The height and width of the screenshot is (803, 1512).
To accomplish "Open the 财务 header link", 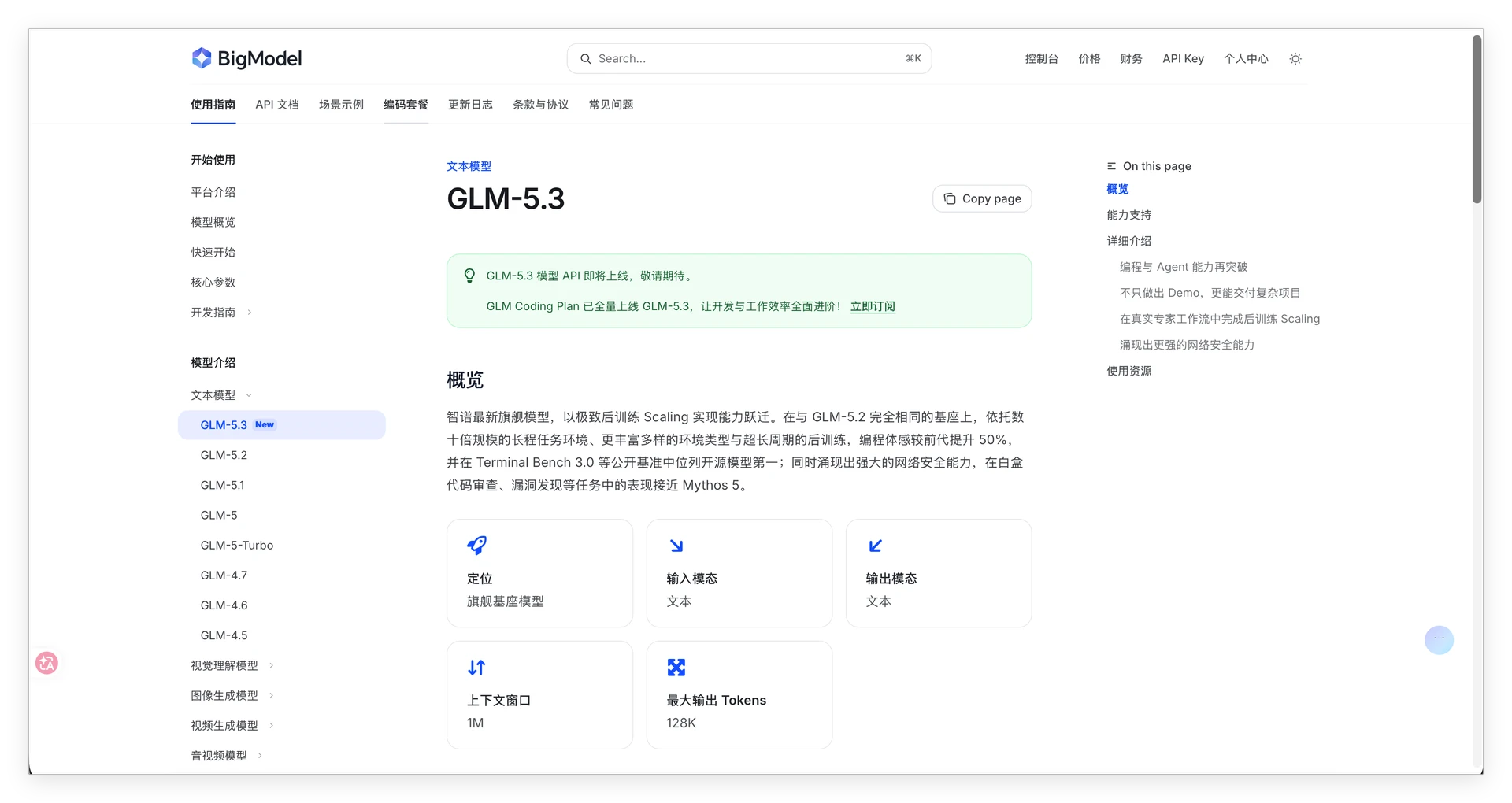I will (x=1131, y=59).
